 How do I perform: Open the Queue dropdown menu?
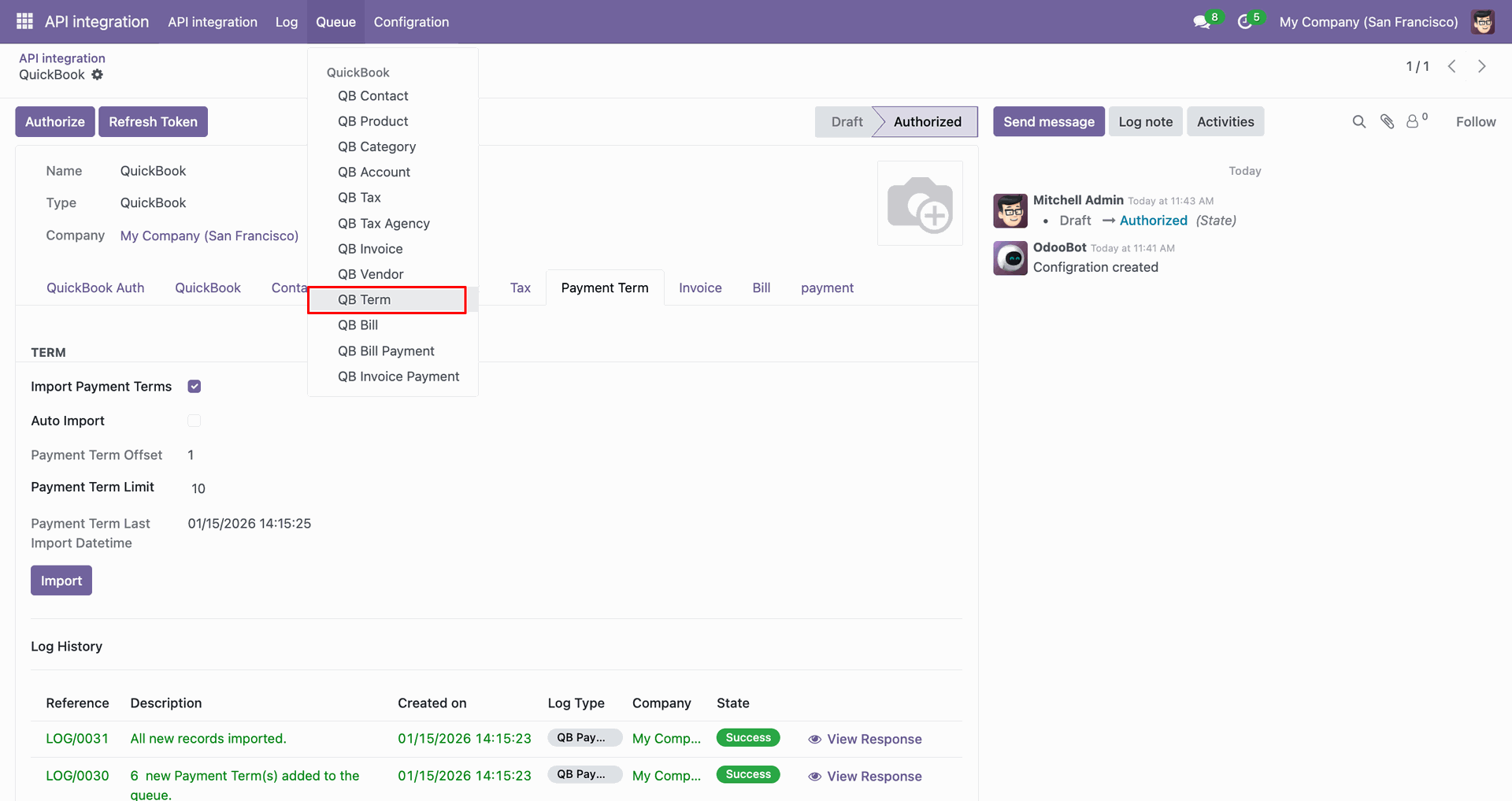(335, 22)
